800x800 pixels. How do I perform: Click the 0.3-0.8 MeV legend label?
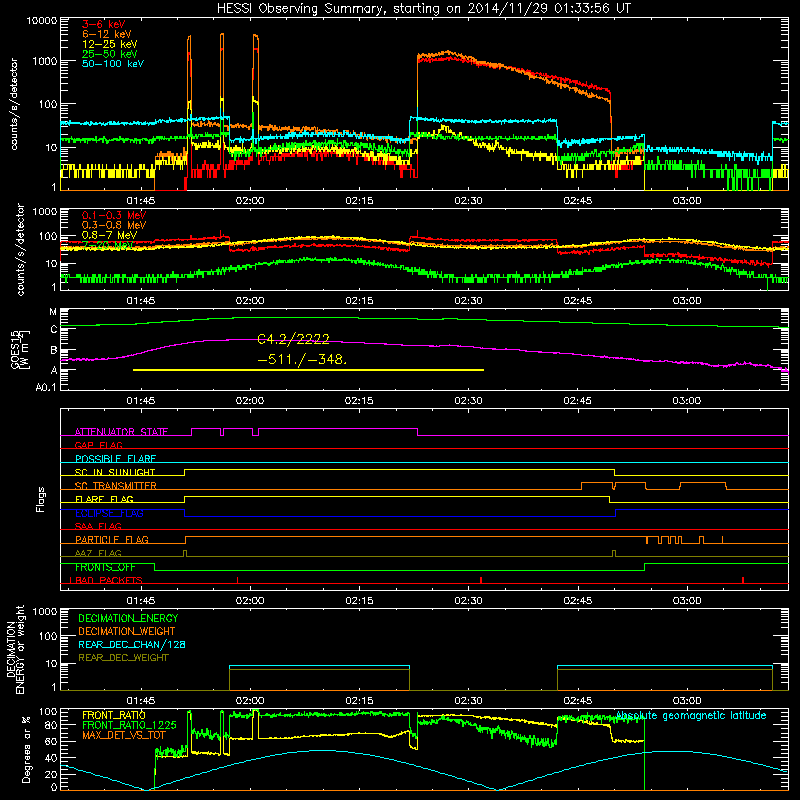click(x=114, y=225)
